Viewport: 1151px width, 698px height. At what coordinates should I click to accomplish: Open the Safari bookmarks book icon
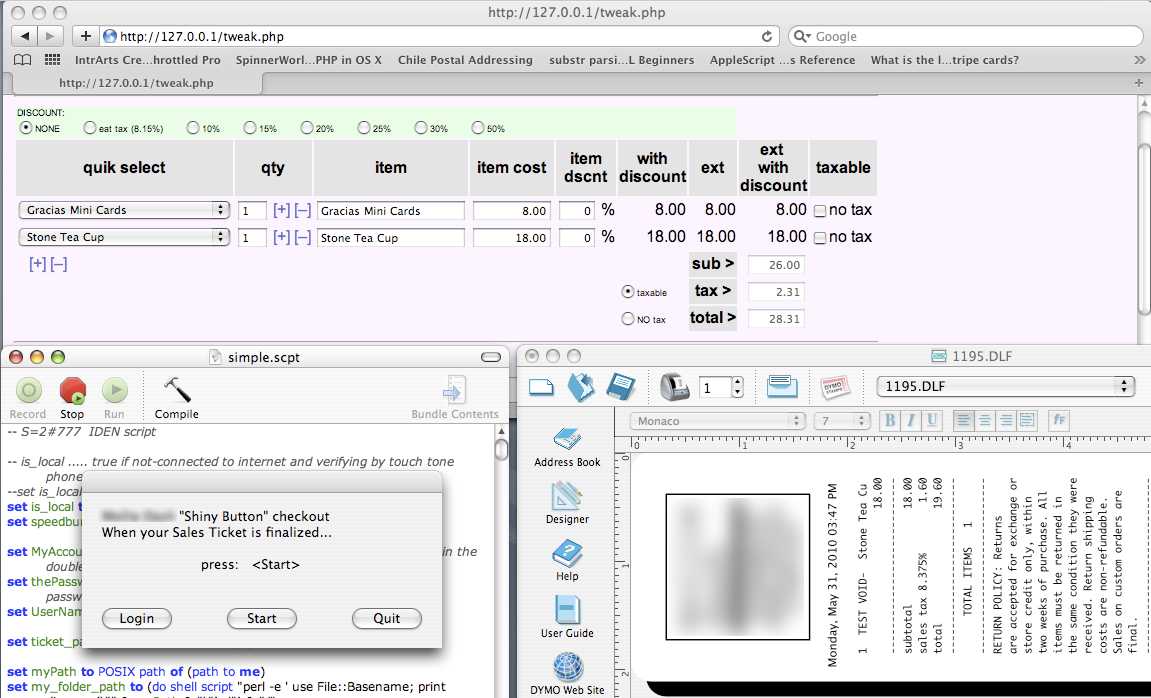pos(23,60)
